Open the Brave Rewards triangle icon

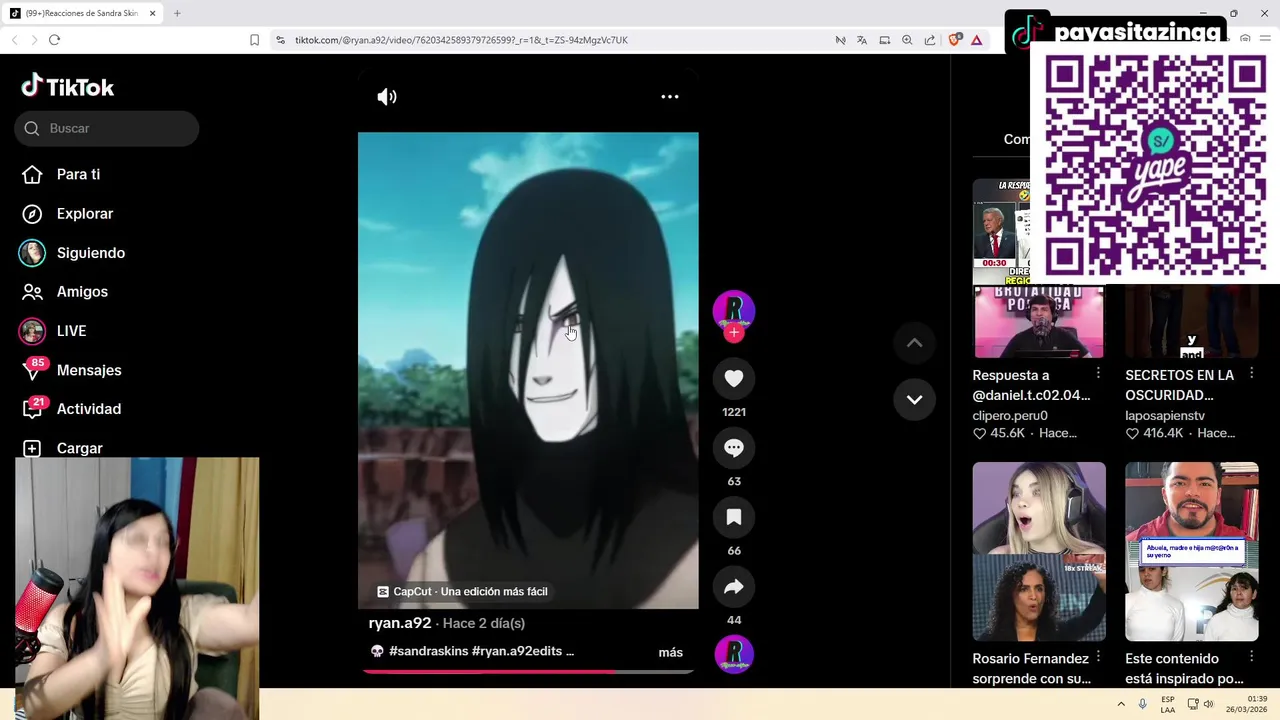tap(976, 40)
